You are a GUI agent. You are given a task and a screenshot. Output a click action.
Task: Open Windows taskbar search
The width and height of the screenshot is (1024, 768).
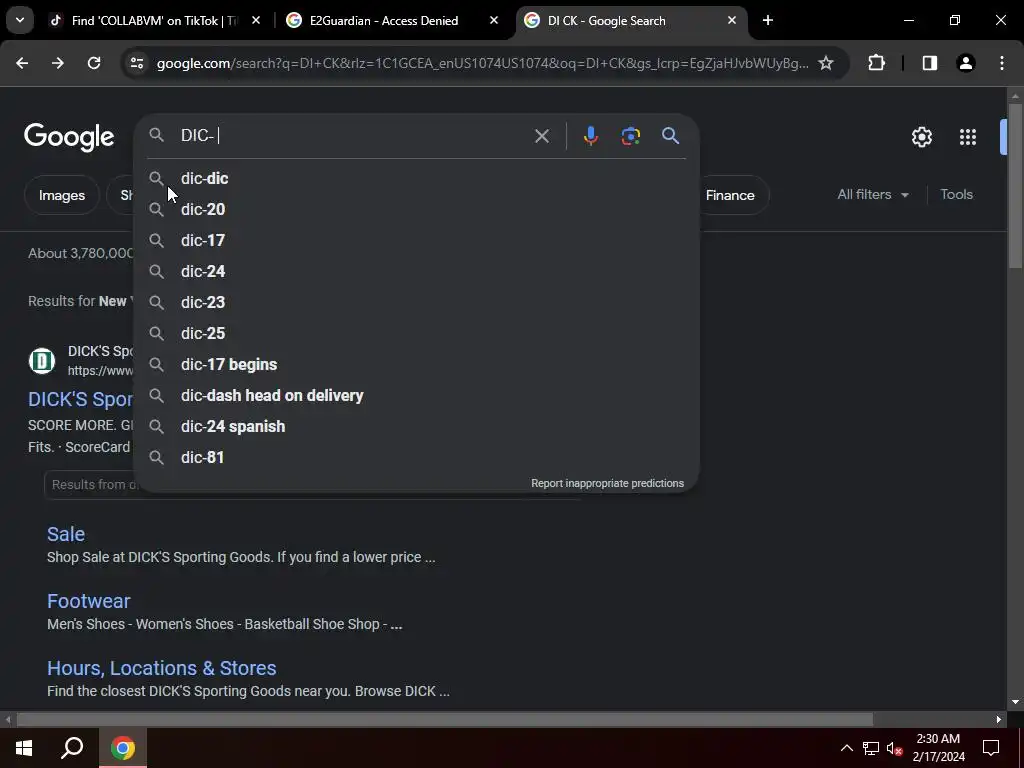(x=72, y=748)
